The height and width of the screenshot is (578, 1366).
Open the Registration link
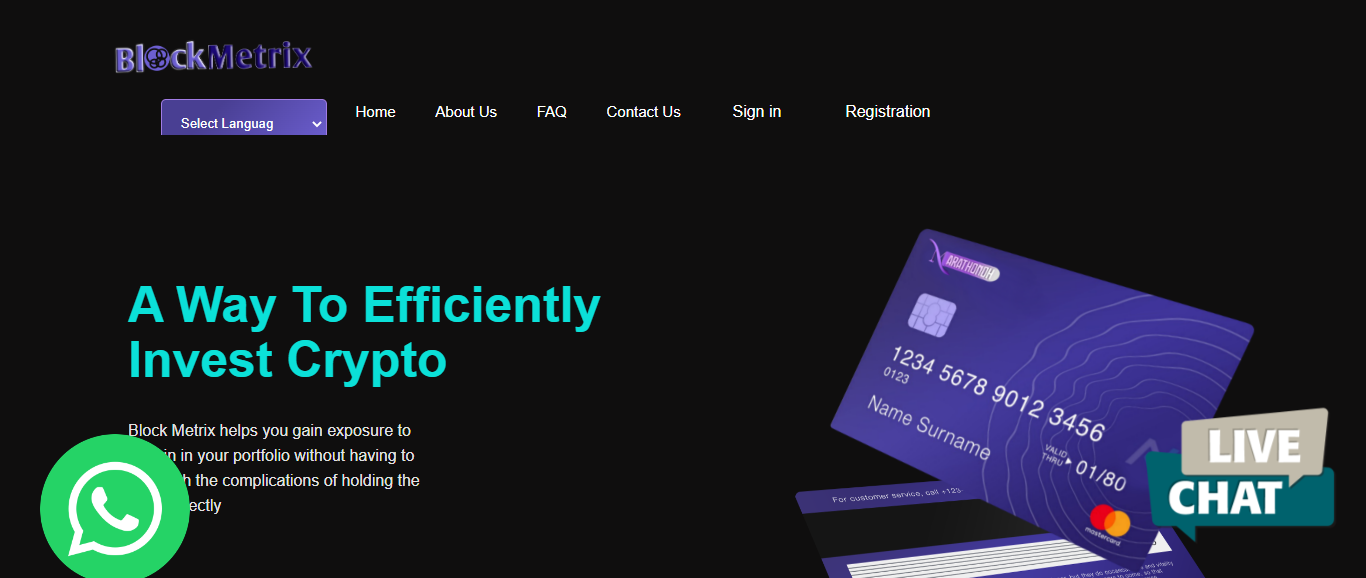coord(888,112)
